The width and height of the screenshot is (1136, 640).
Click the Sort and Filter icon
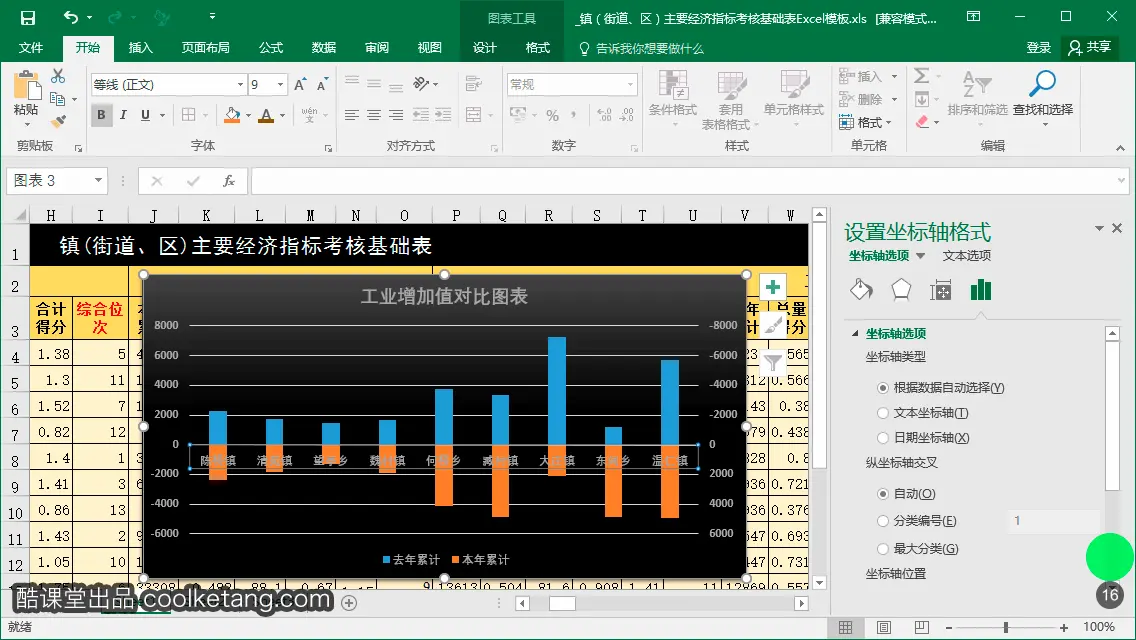977,84
